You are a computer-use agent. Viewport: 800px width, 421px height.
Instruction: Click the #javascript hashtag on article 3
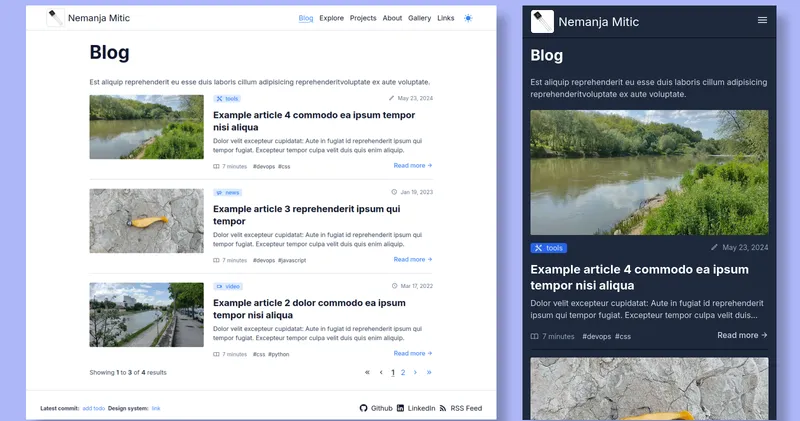click(292, 260)
